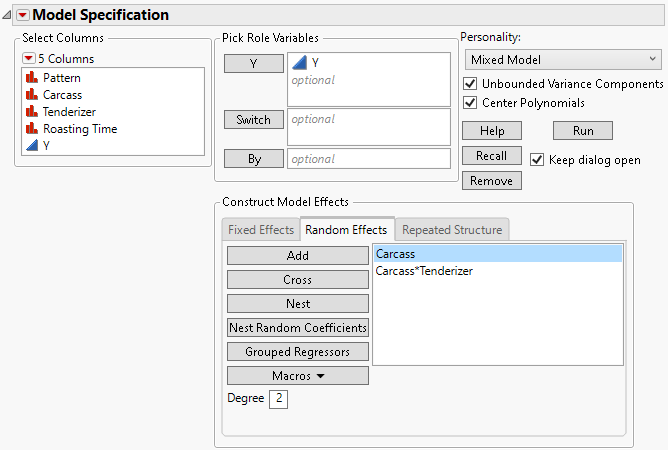Open the Repeated Structure tab
The height and width of the screenshot is (450, 668).
click(451, 230)
